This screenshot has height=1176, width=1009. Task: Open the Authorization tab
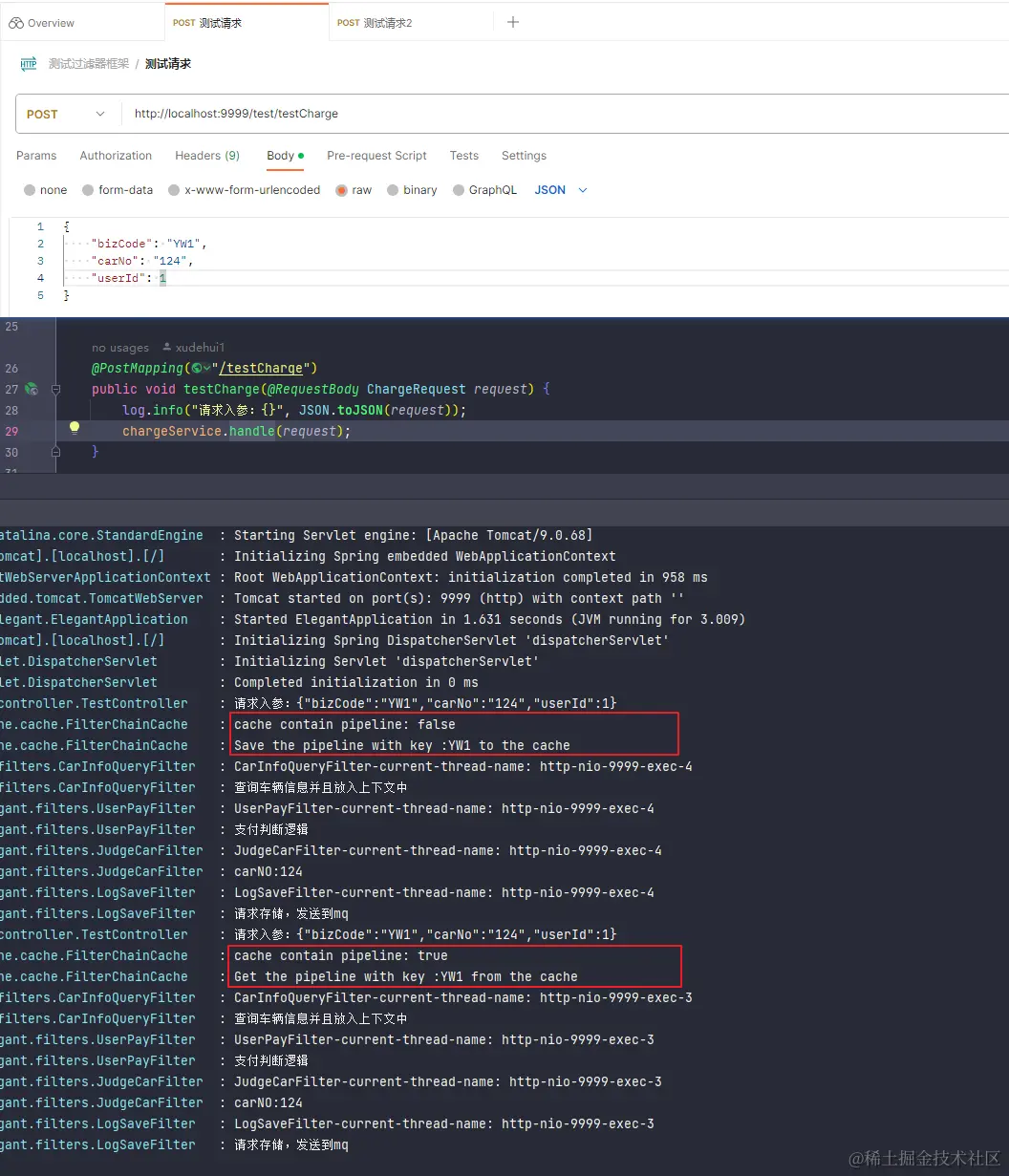(116, 156)
